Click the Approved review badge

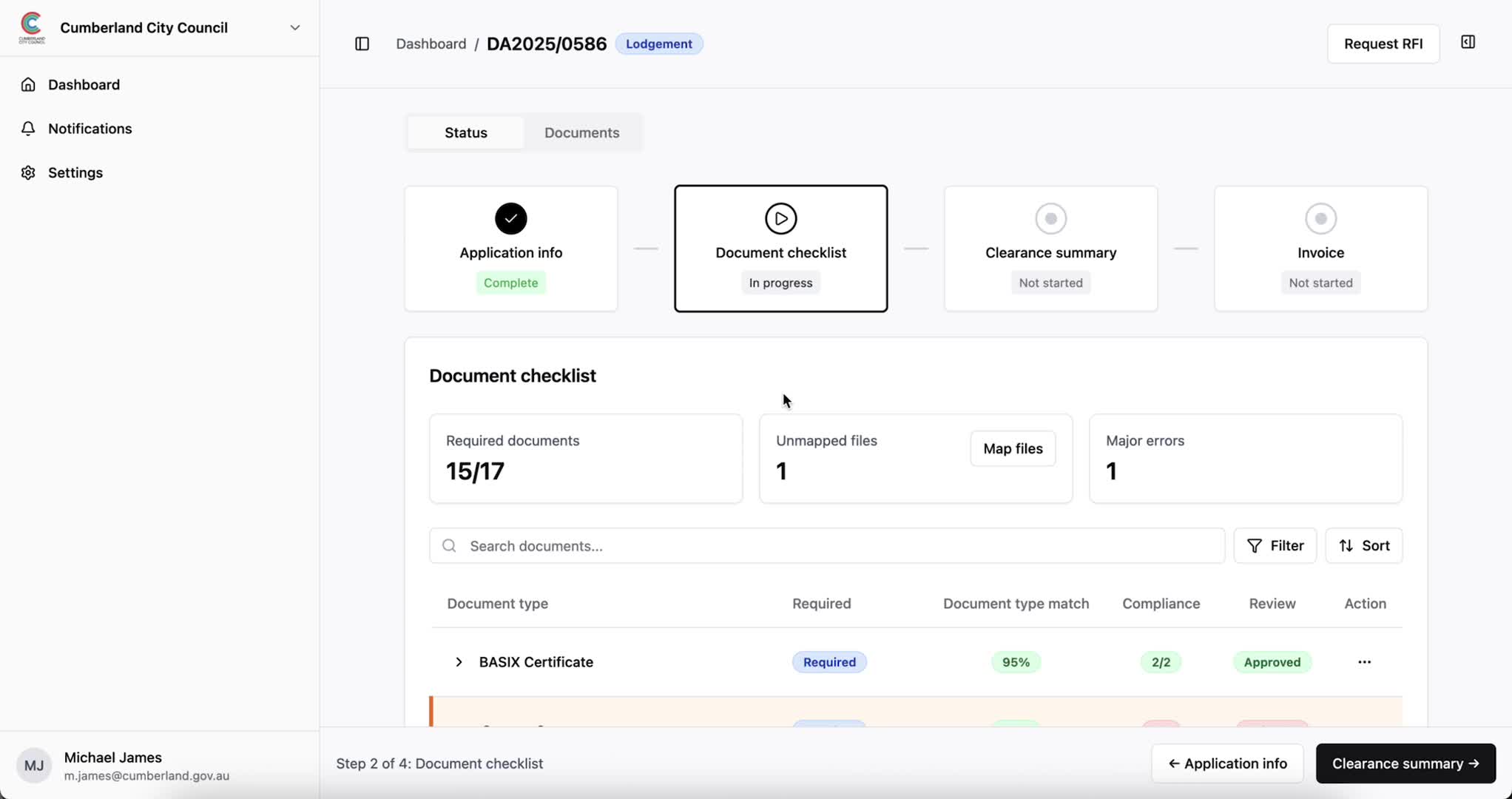click(x=1272, y=662)
